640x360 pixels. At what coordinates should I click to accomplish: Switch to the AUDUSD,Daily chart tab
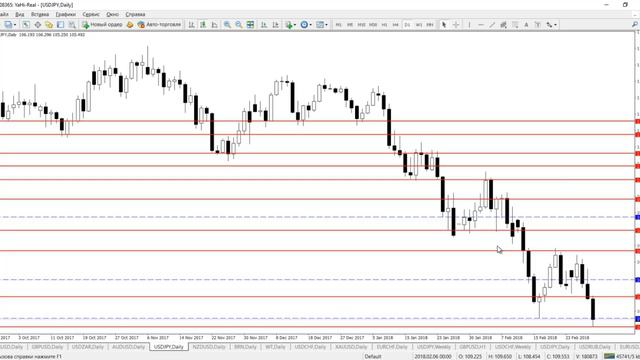click(128, 347)
